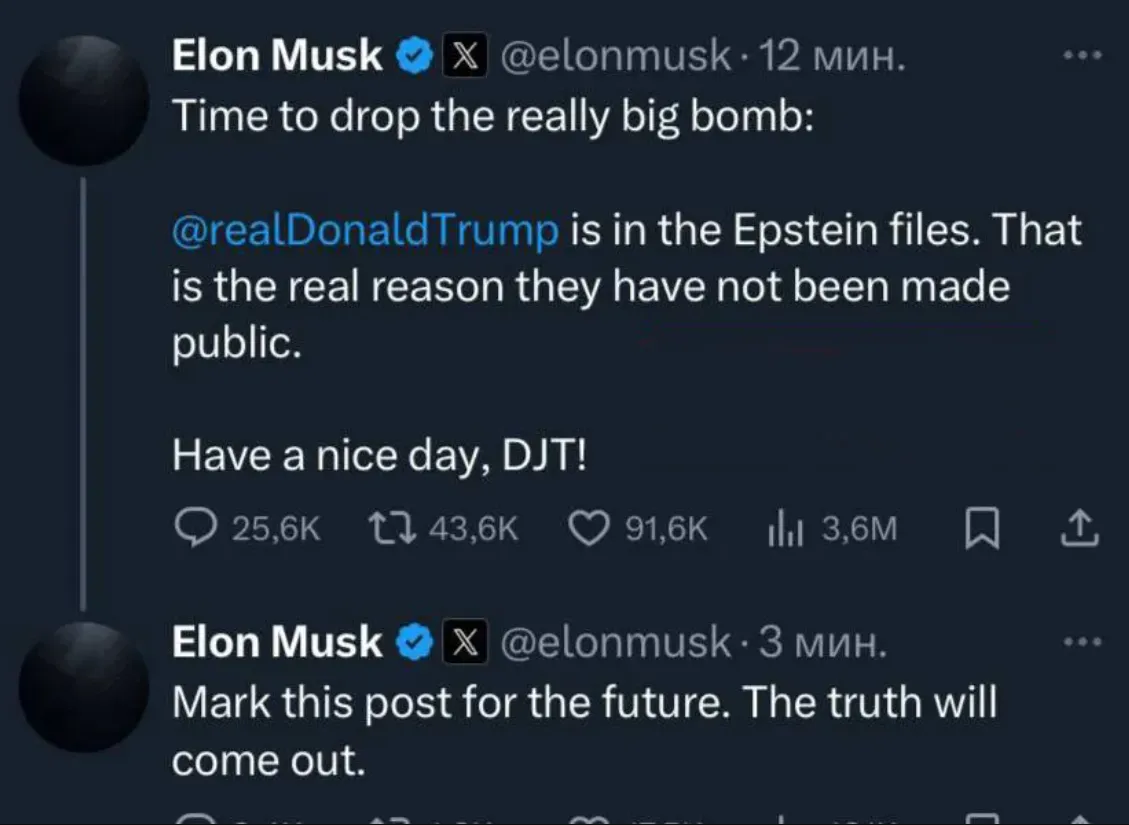Repost the 'really big bomb' tweet

(x=443, y=528)
